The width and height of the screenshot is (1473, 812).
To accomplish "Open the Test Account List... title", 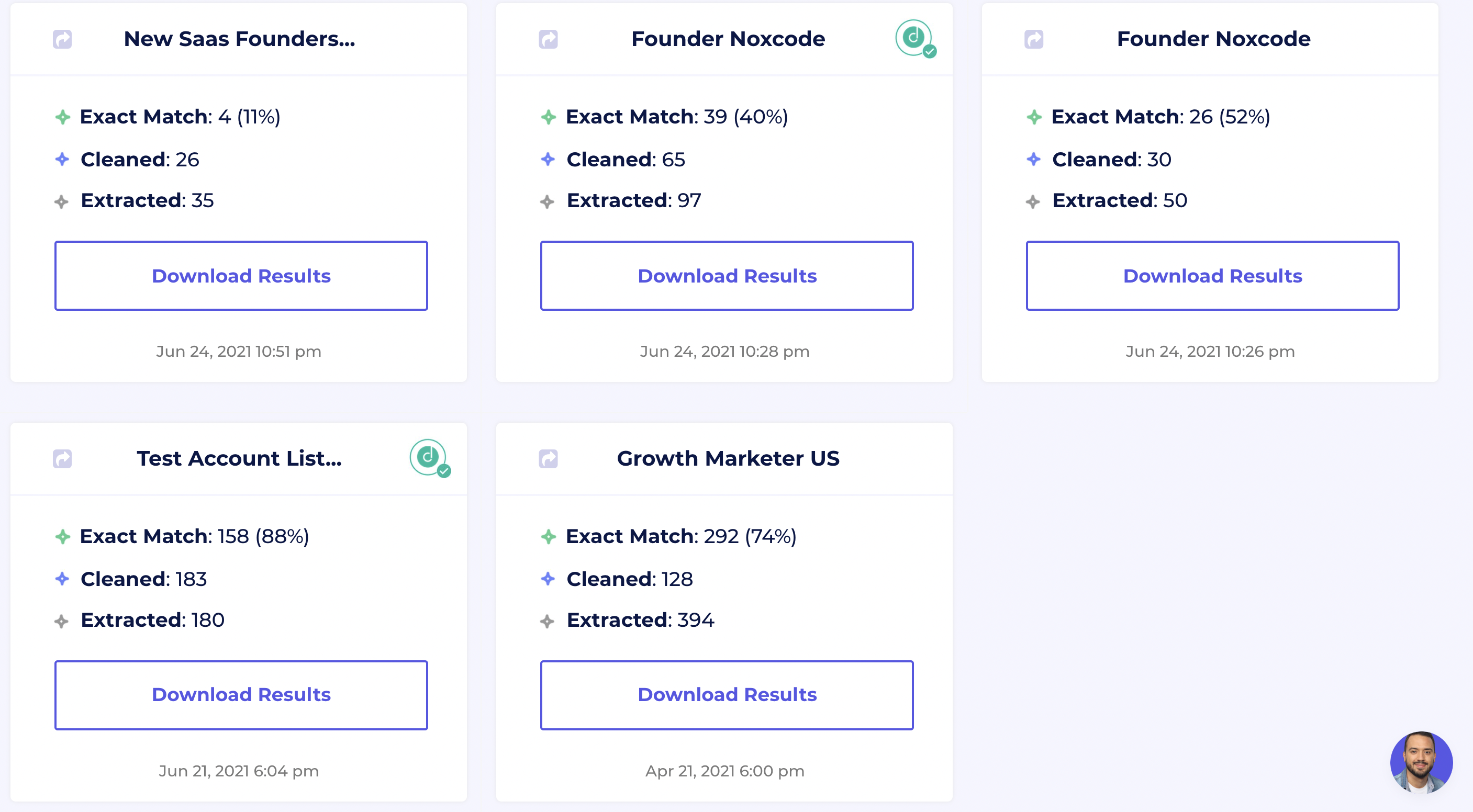I will click(239, 459).
